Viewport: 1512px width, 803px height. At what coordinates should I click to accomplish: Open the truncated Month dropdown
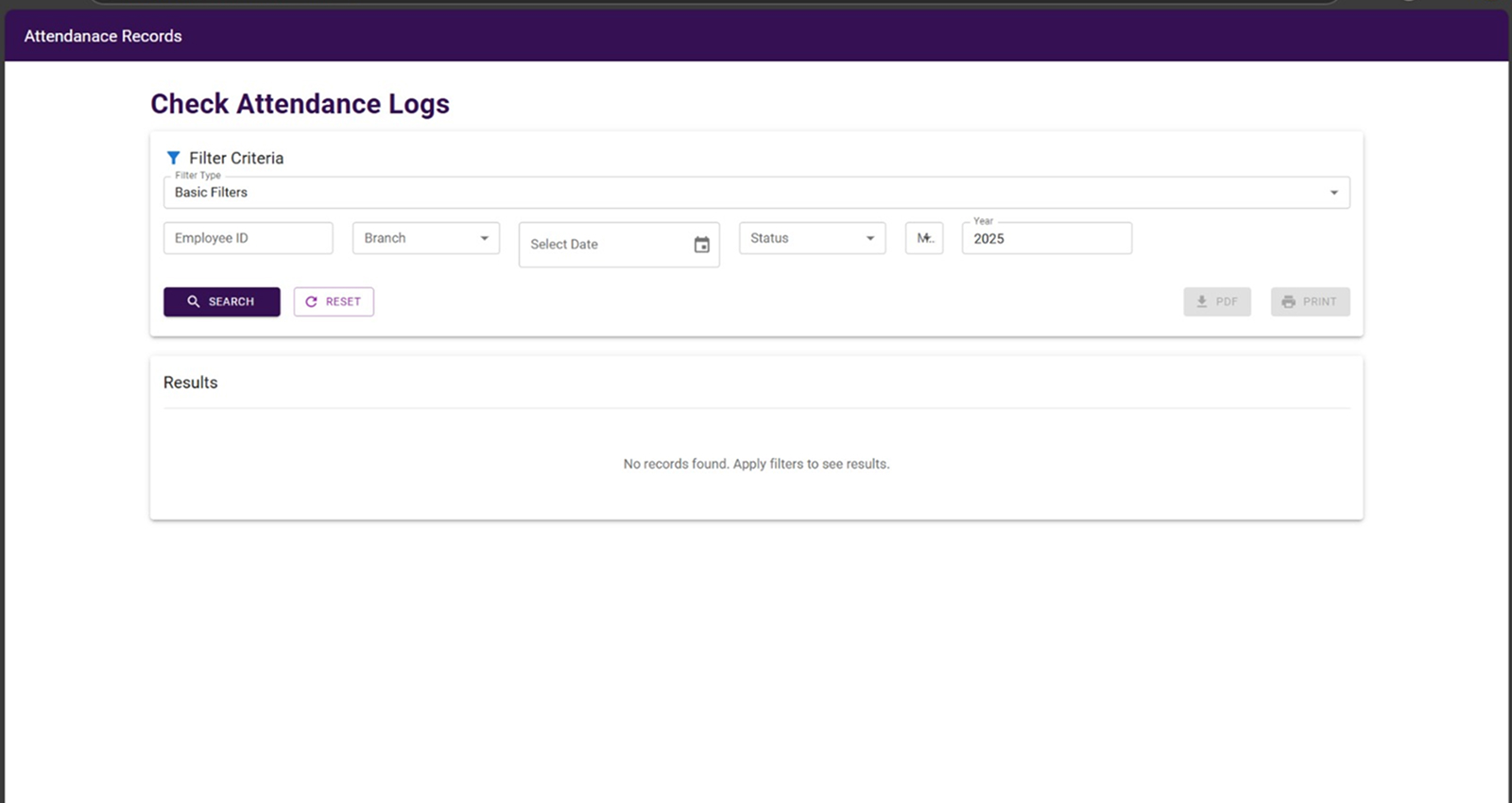pos(924,238)
